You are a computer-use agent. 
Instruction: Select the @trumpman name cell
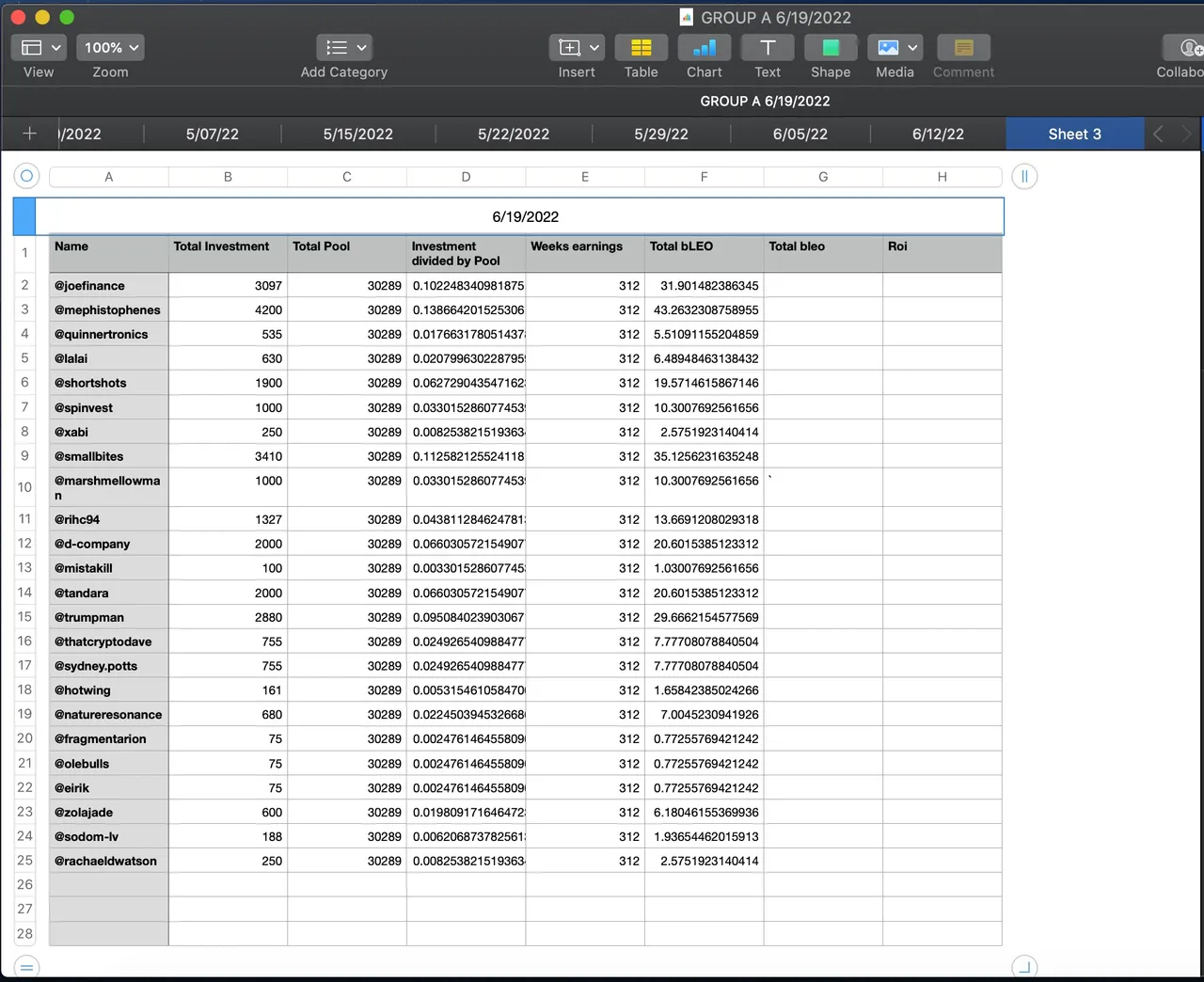point(109,617)
